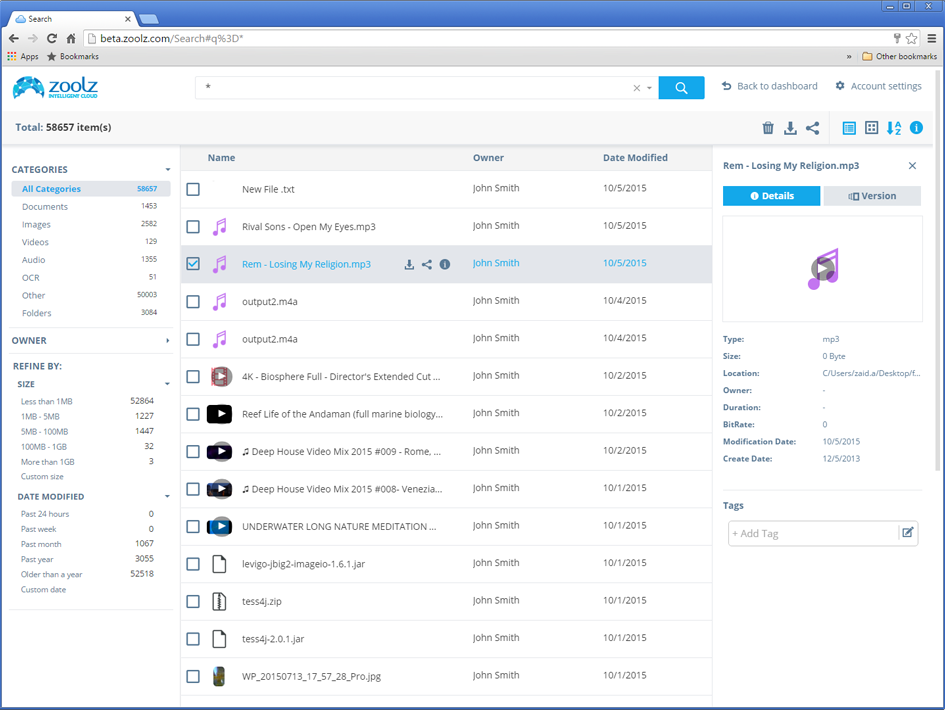Viewport: 945px width, 710px height.
Task: Click the trash delete icon in toolbar
Action: click(768, 128)
